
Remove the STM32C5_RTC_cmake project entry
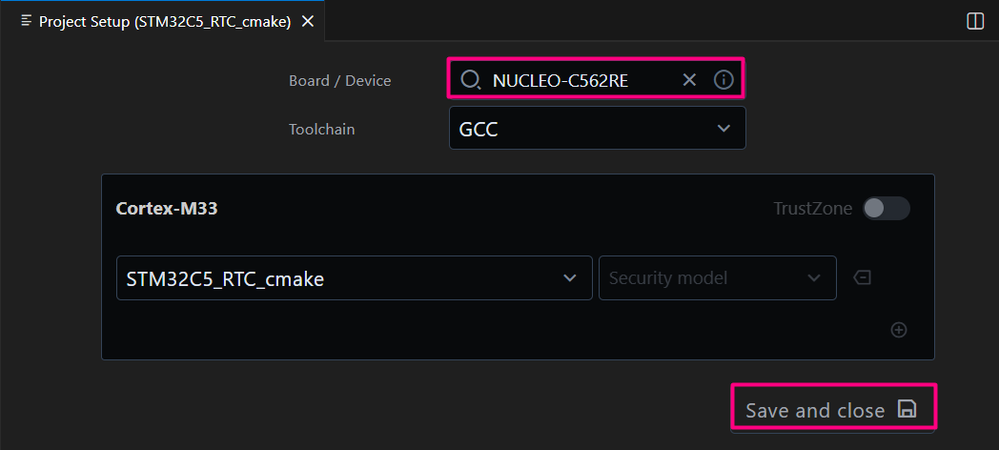[x=862, y=278]
